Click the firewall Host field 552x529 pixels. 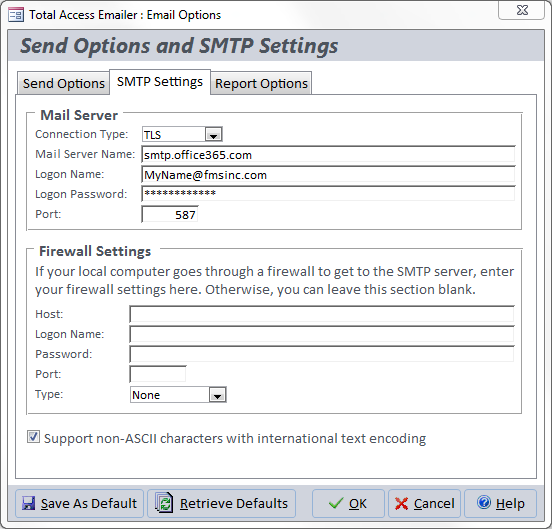322,314
